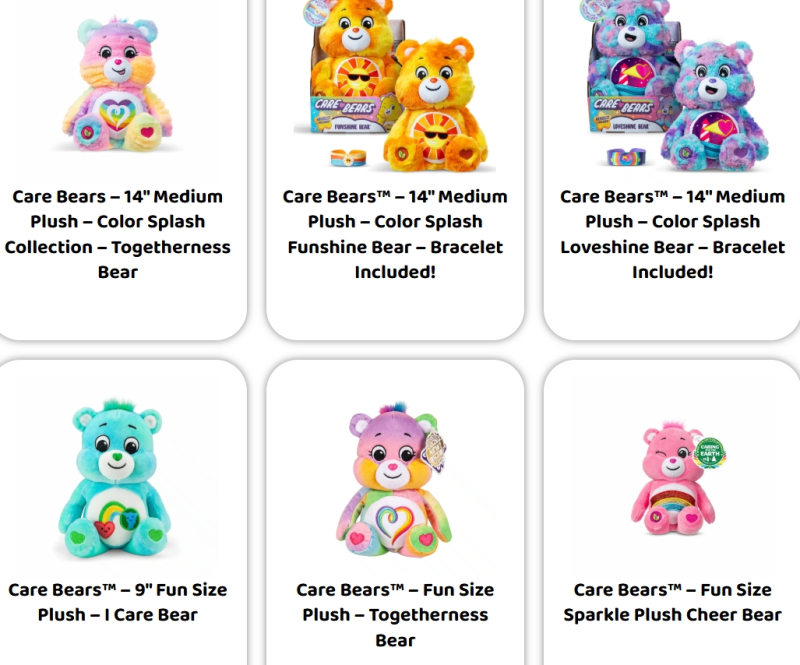The width and height of the screenshot is (800, 665).
Task: Open Fun Size Sparkle Plush Cheer Bear title
Action: (x=672, y=602)
